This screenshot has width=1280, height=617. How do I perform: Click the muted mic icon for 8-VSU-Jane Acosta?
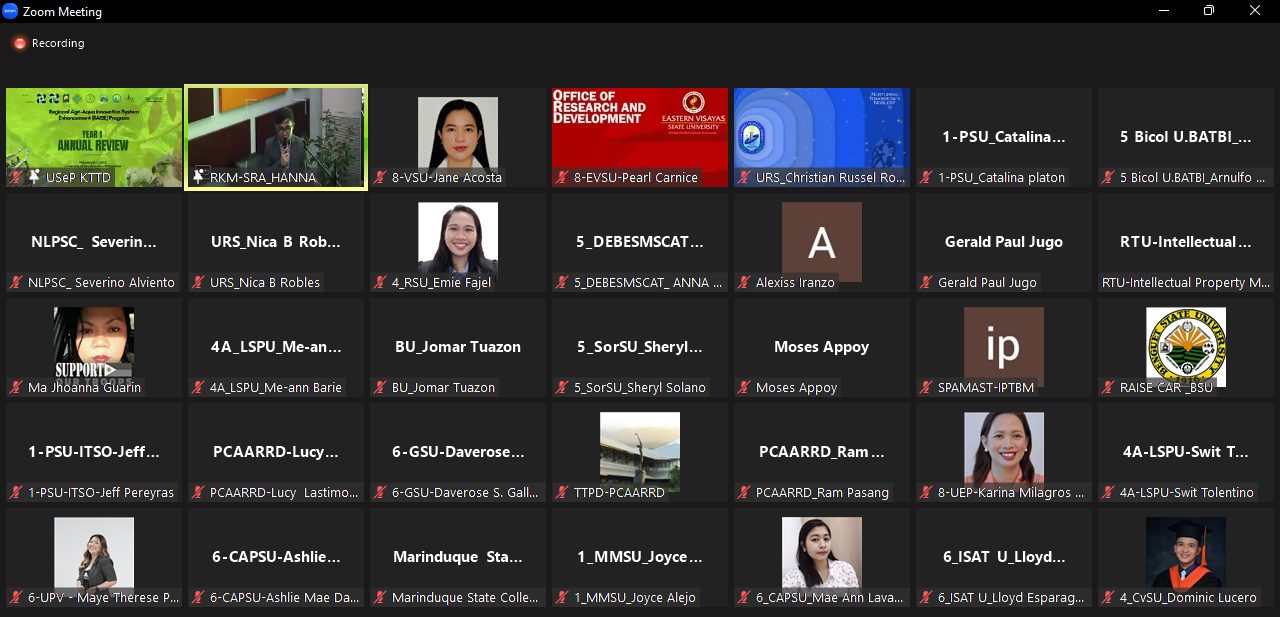tap(381, 178)
